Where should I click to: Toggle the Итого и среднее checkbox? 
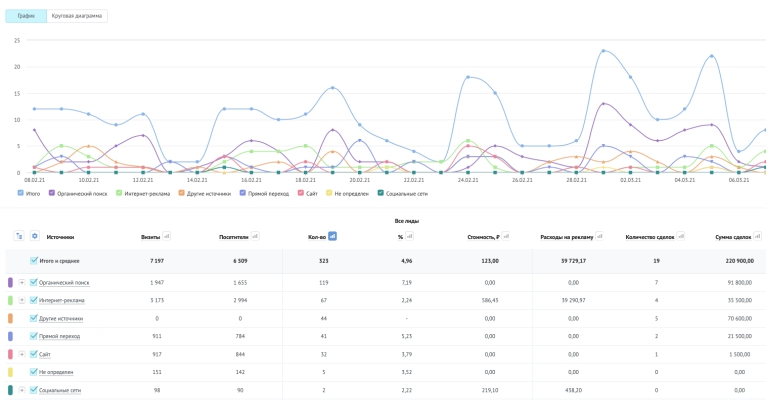pyautogui.click(x=33, y=261)
